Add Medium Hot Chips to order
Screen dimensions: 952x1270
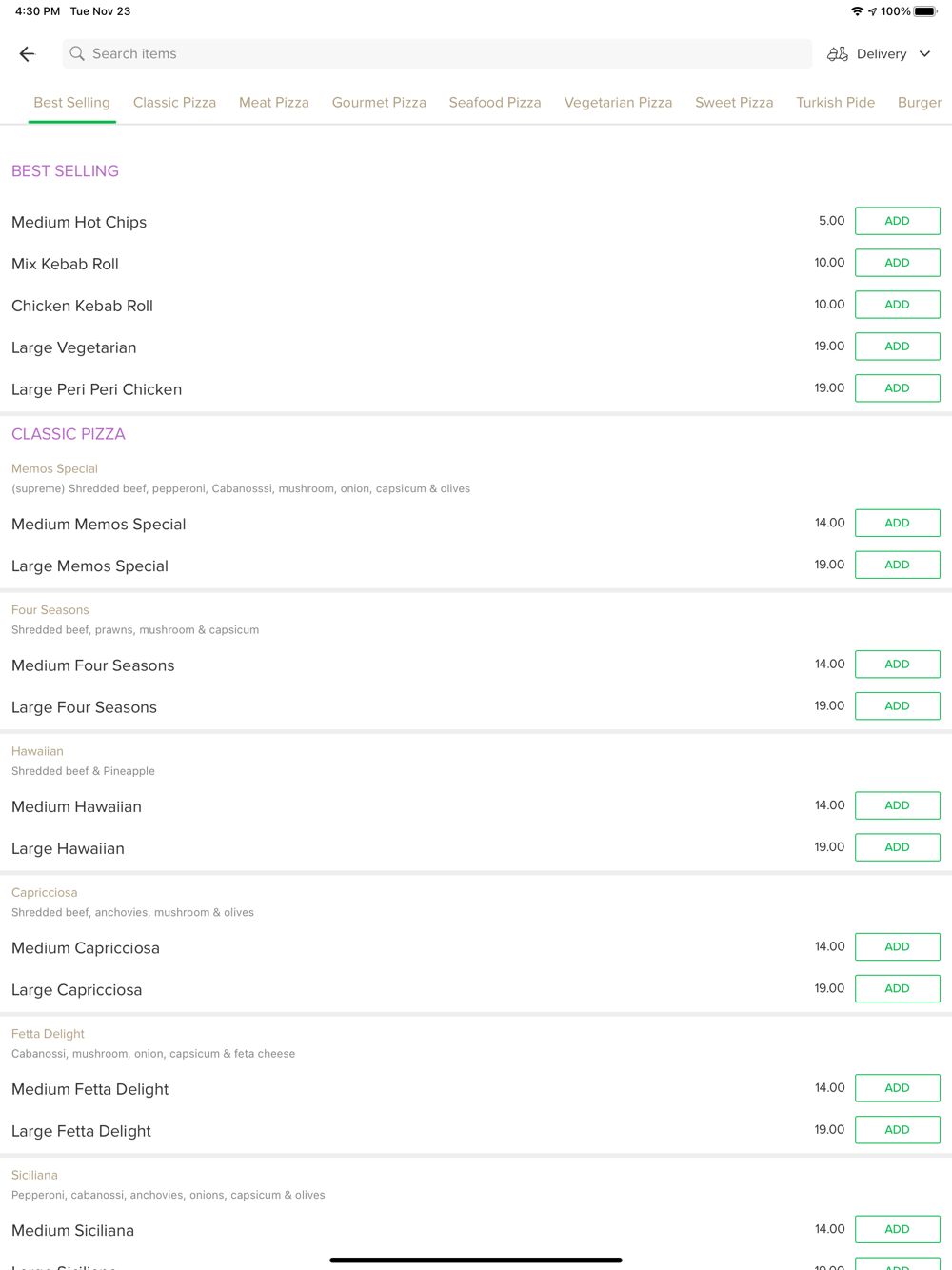(897, 221)
